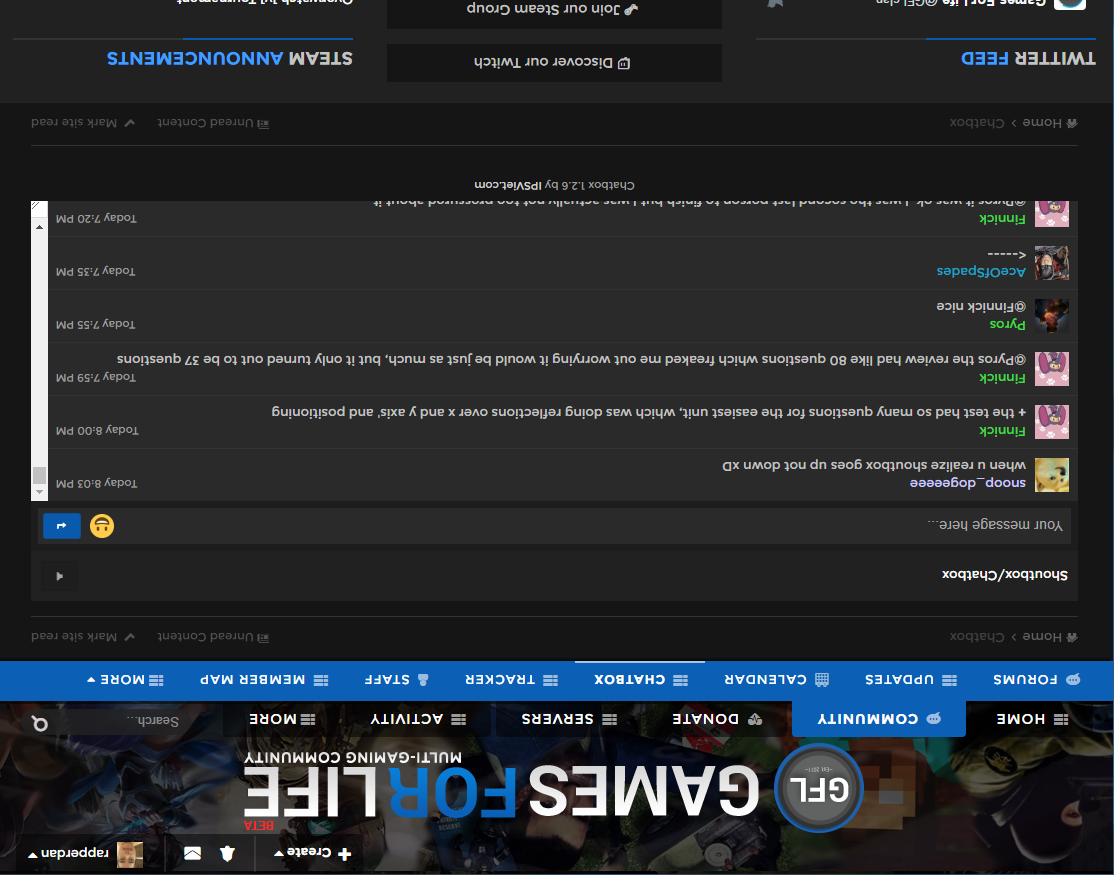
Task: Click the search magnifier icon
Action: point(40,723)
